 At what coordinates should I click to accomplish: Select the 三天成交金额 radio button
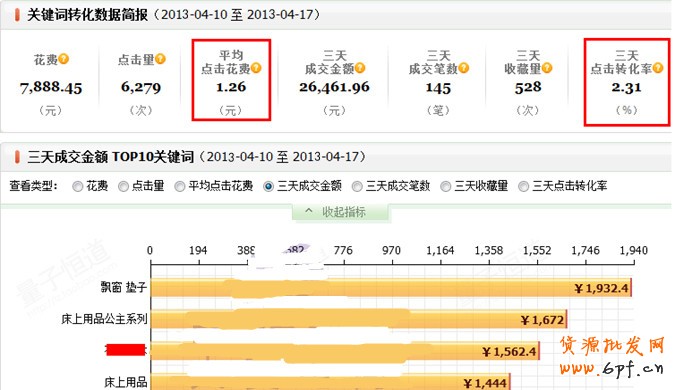pyautogui.click(x=269, y=187)
